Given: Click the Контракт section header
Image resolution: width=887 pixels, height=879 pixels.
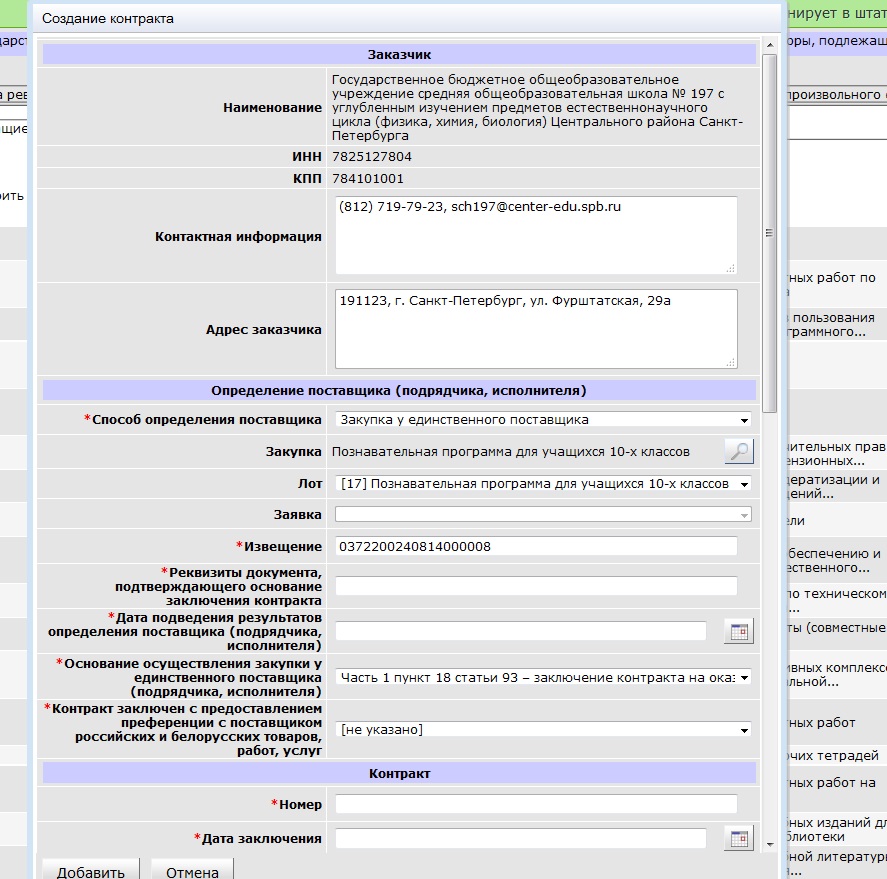Looking at the screenshot, I should 399,773.
